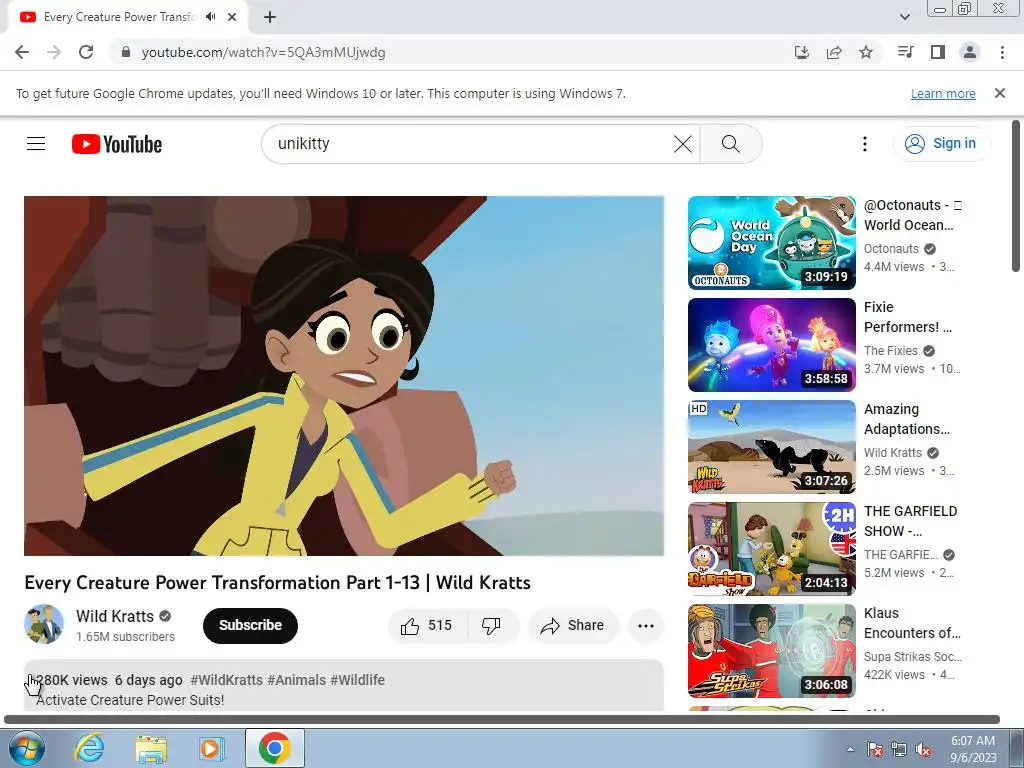Open taskbar clock and date
Viewport: 1024px width, 768px height.
(x=973, y=749)
